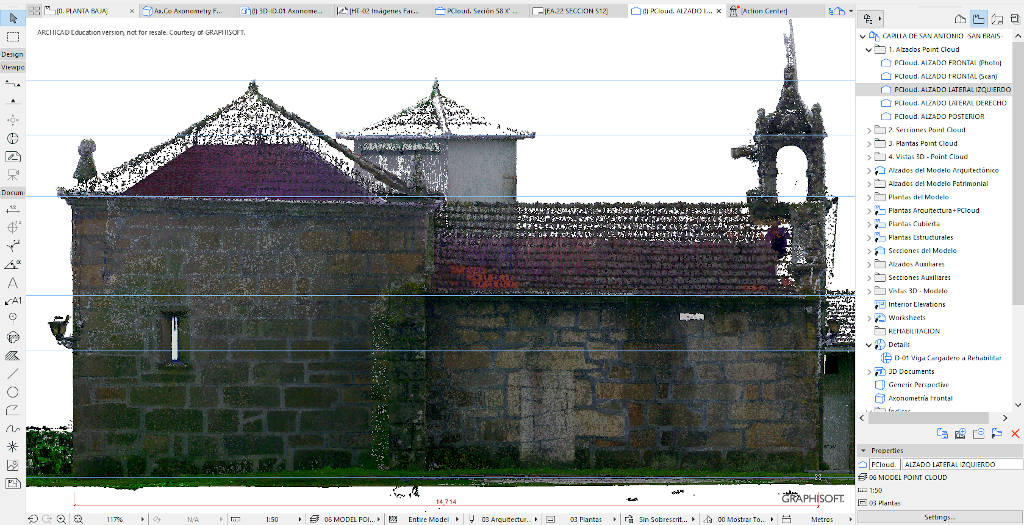
Task: Pick the Fill hatch tool
Action: 13,355
